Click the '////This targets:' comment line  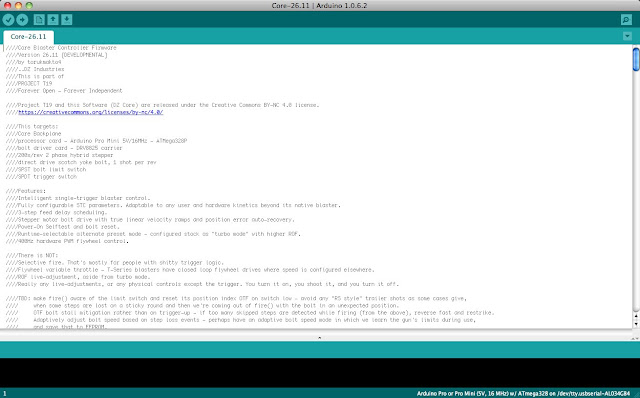coord(32,127)
